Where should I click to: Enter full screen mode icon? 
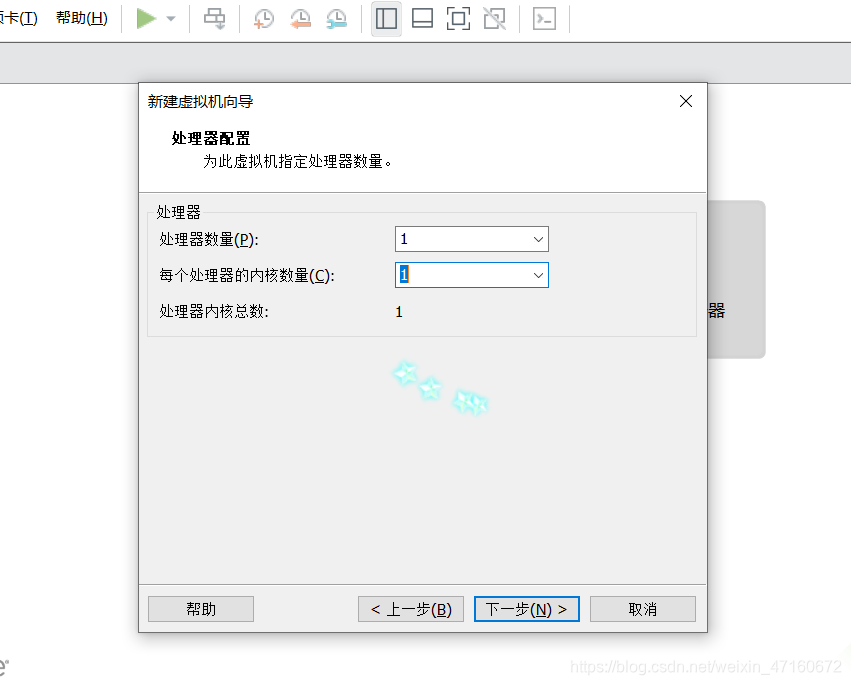tap(458, 19)
